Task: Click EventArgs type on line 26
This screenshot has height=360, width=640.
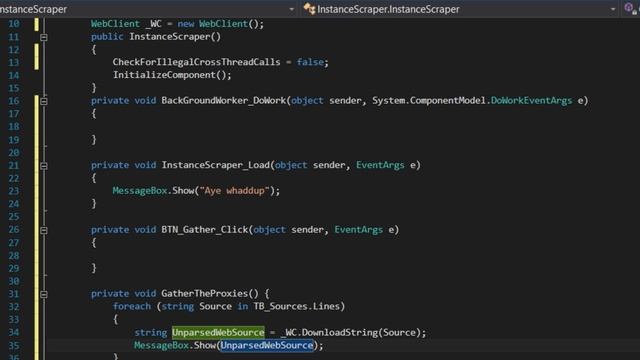Action: (358, 229)
